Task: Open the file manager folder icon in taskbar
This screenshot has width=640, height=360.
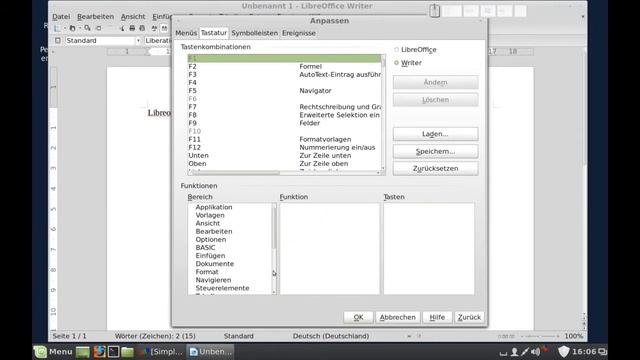Action: (x=127, y=351)
